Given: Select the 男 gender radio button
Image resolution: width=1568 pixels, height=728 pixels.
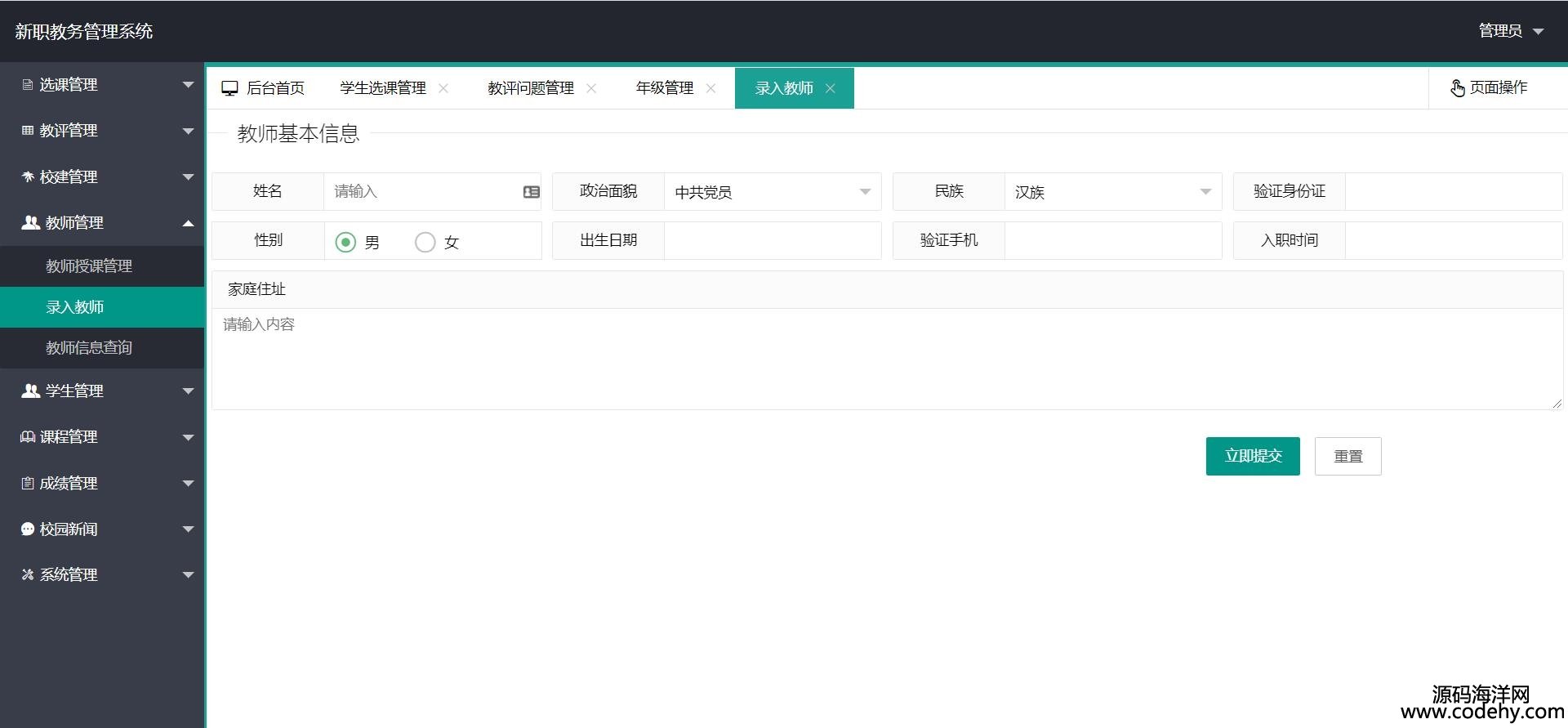Looking at the screenshot, I should 345,242.
